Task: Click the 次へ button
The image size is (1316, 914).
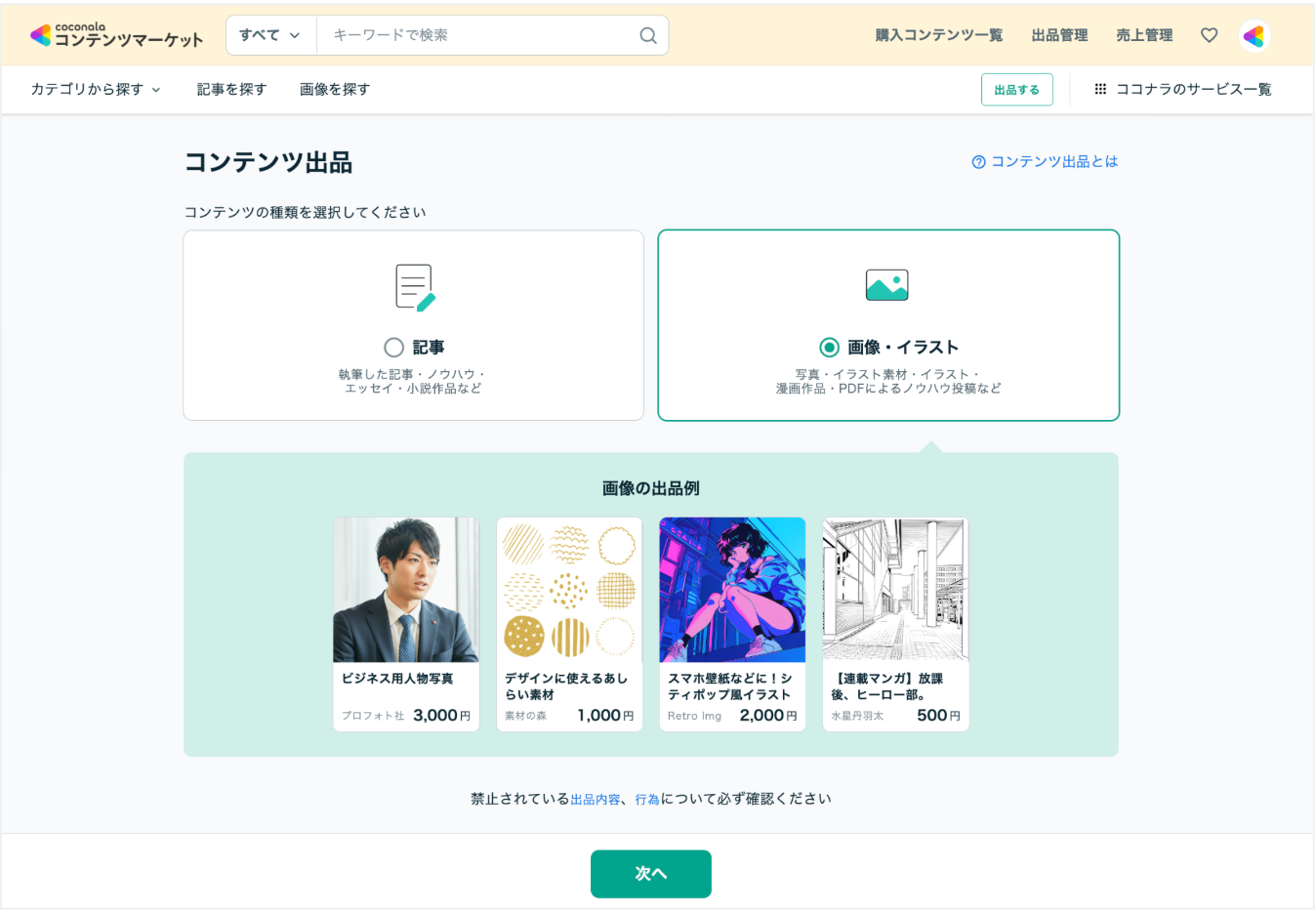Action: (650, 873)
